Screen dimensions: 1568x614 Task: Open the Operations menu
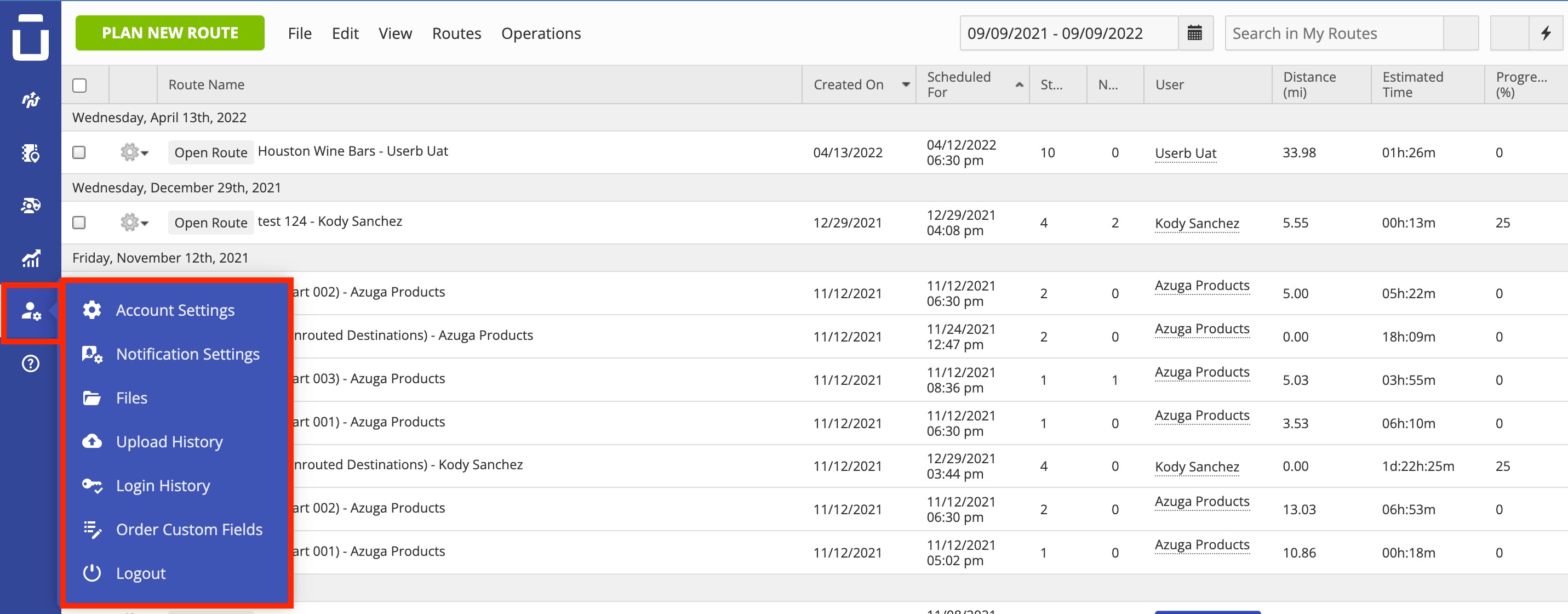pos(541,33)
